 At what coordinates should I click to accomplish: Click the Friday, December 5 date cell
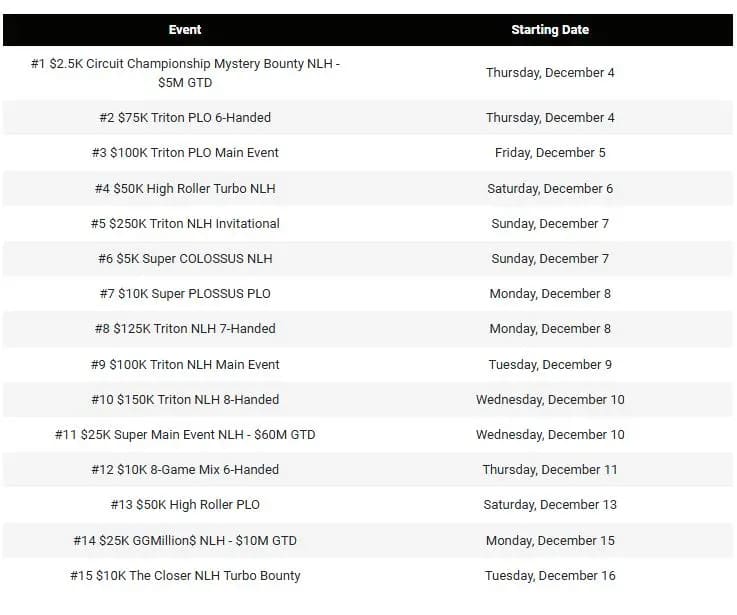click(550, 153)
